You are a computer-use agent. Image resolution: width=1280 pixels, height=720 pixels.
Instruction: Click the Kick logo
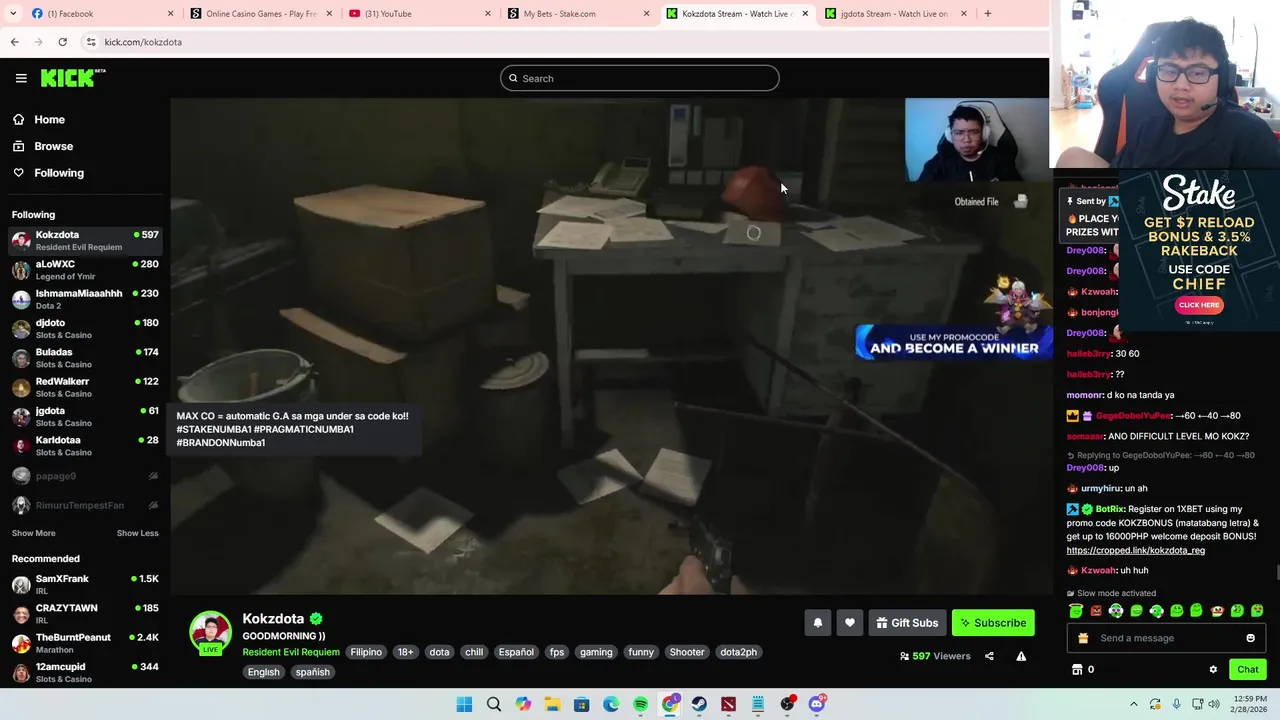[x=72, y=78]
